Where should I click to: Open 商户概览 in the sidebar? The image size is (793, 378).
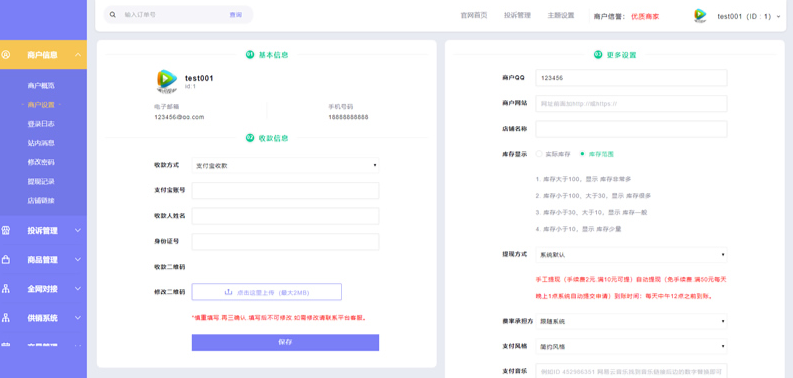coord(41,86)
